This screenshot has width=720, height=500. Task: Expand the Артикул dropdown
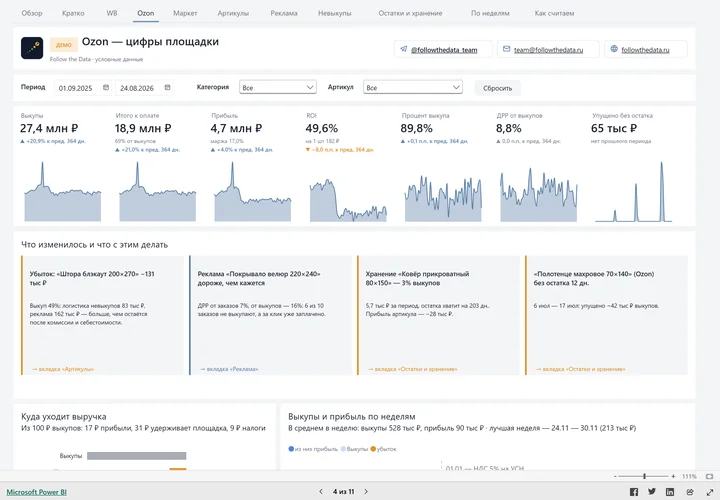coord(413,87)
